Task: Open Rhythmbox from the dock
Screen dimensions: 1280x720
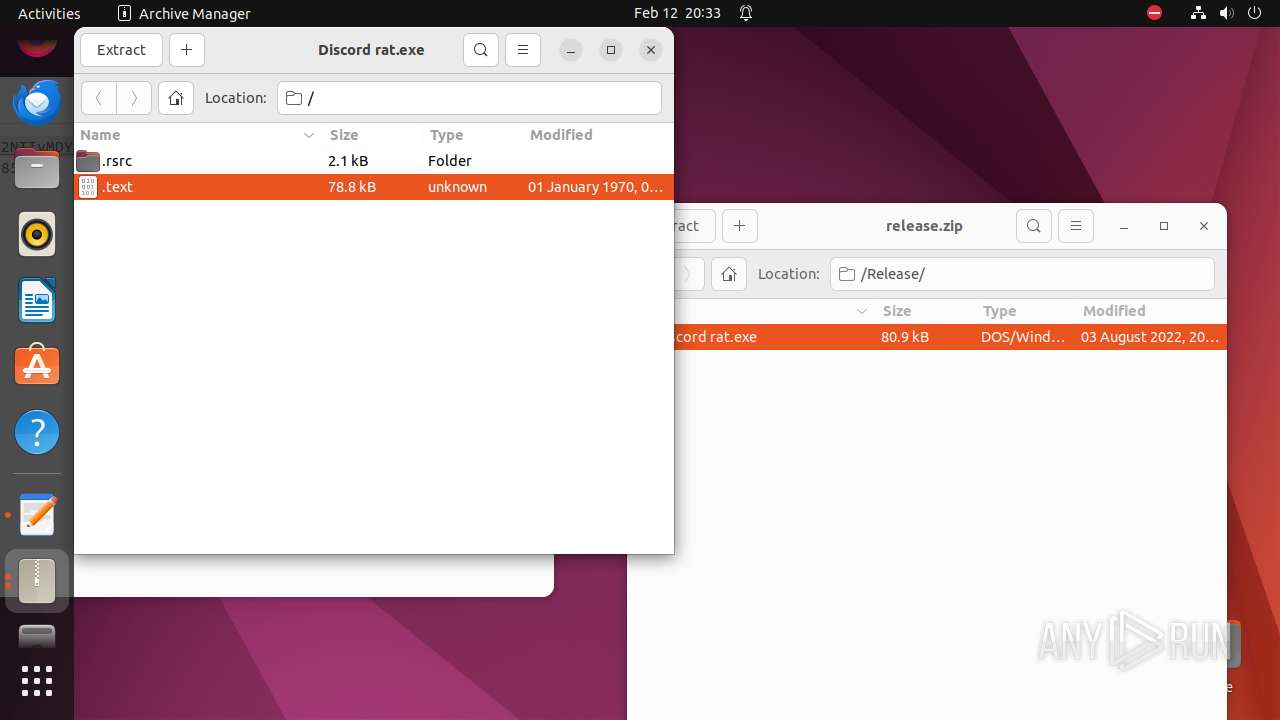Action: pyautogui.click(x=37, y=234)
